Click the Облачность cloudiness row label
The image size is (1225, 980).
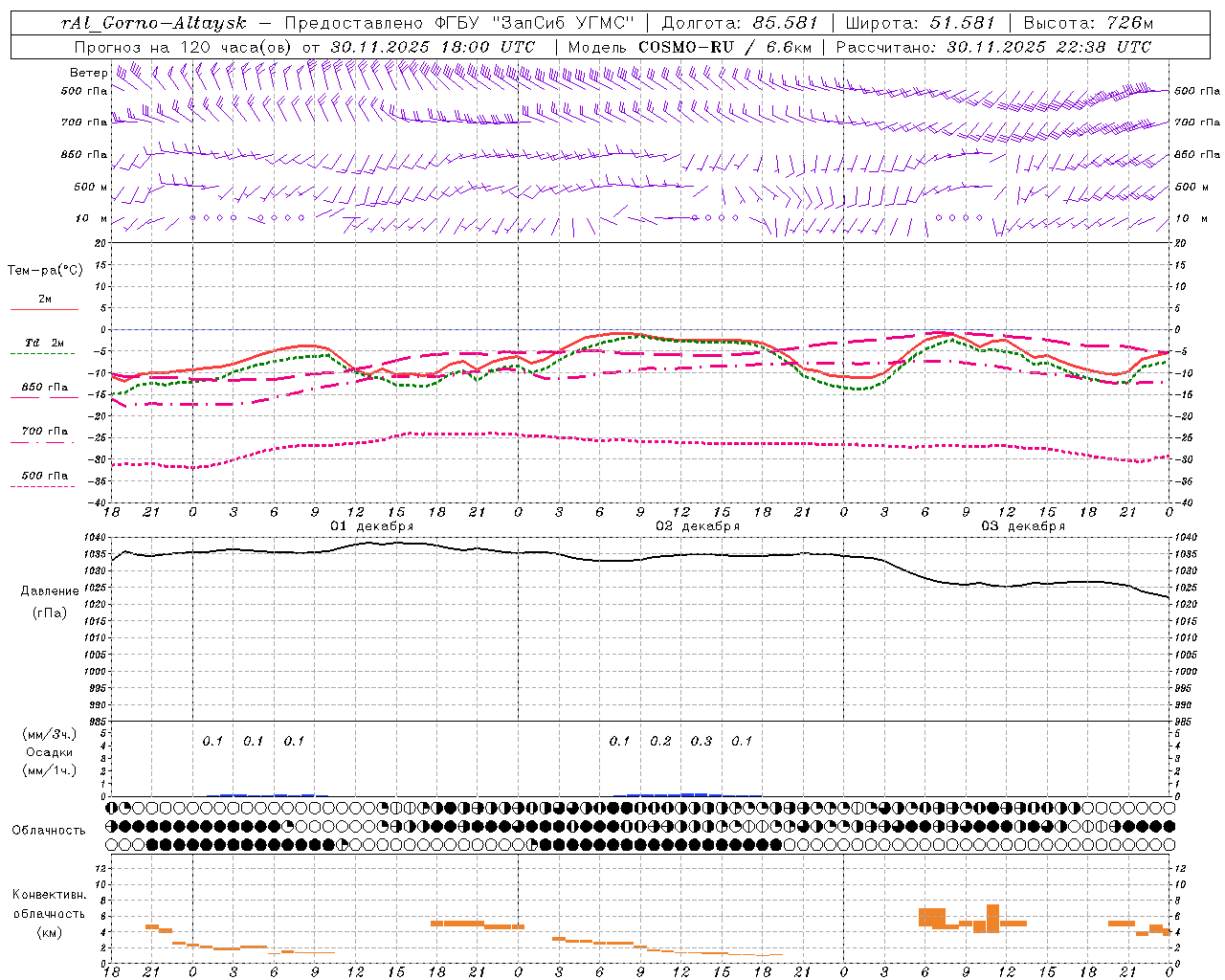tap(49, 830)
